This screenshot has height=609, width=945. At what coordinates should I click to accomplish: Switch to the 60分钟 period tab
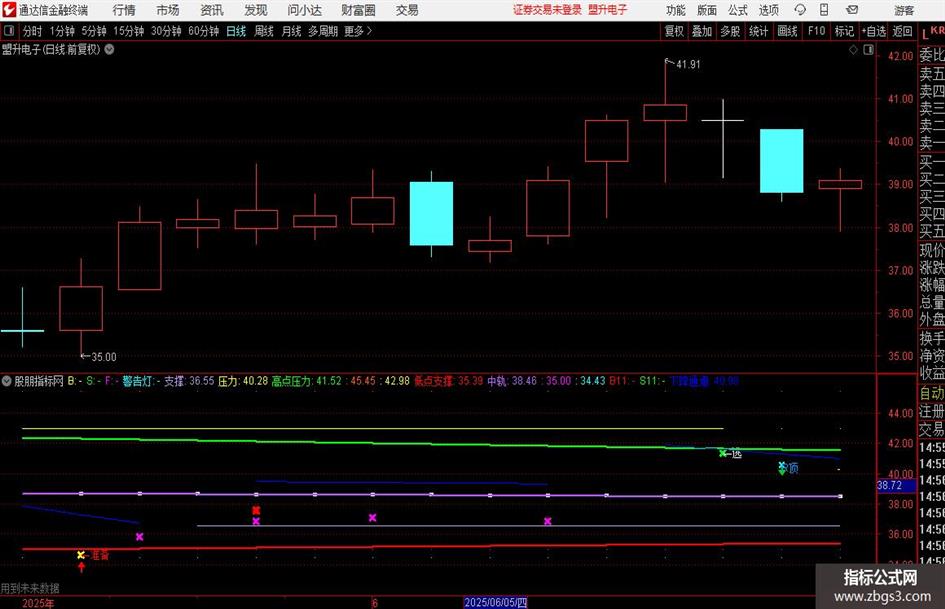(x=204, y=31)
